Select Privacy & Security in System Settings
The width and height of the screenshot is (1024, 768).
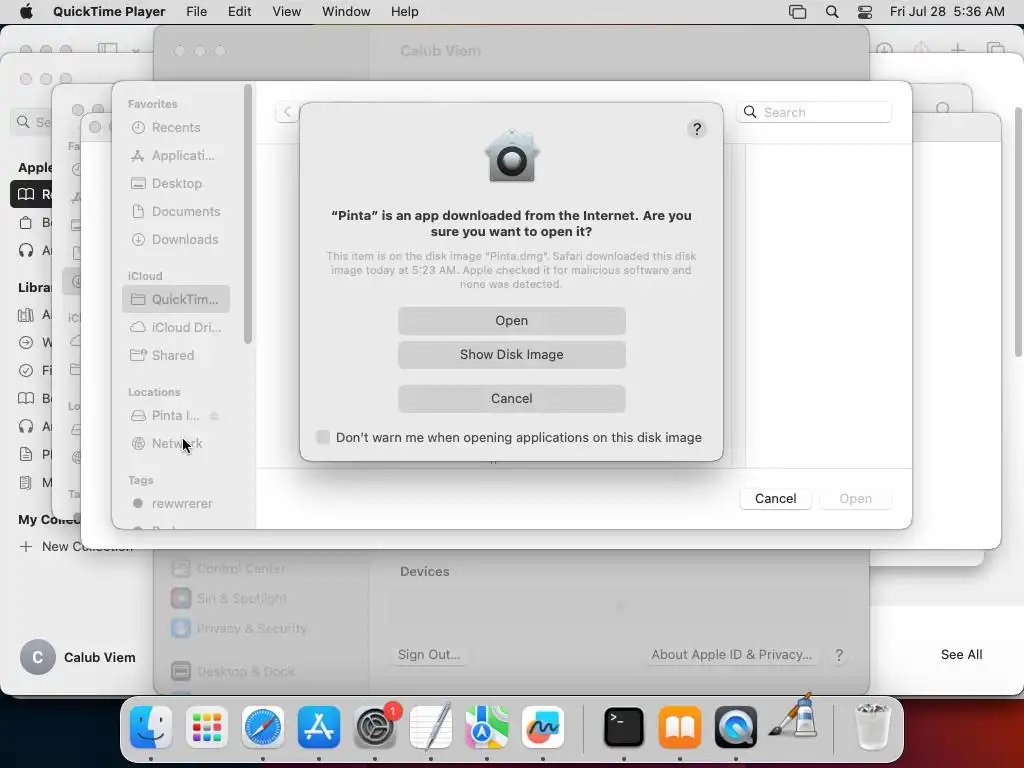click(x=239, y=628)
